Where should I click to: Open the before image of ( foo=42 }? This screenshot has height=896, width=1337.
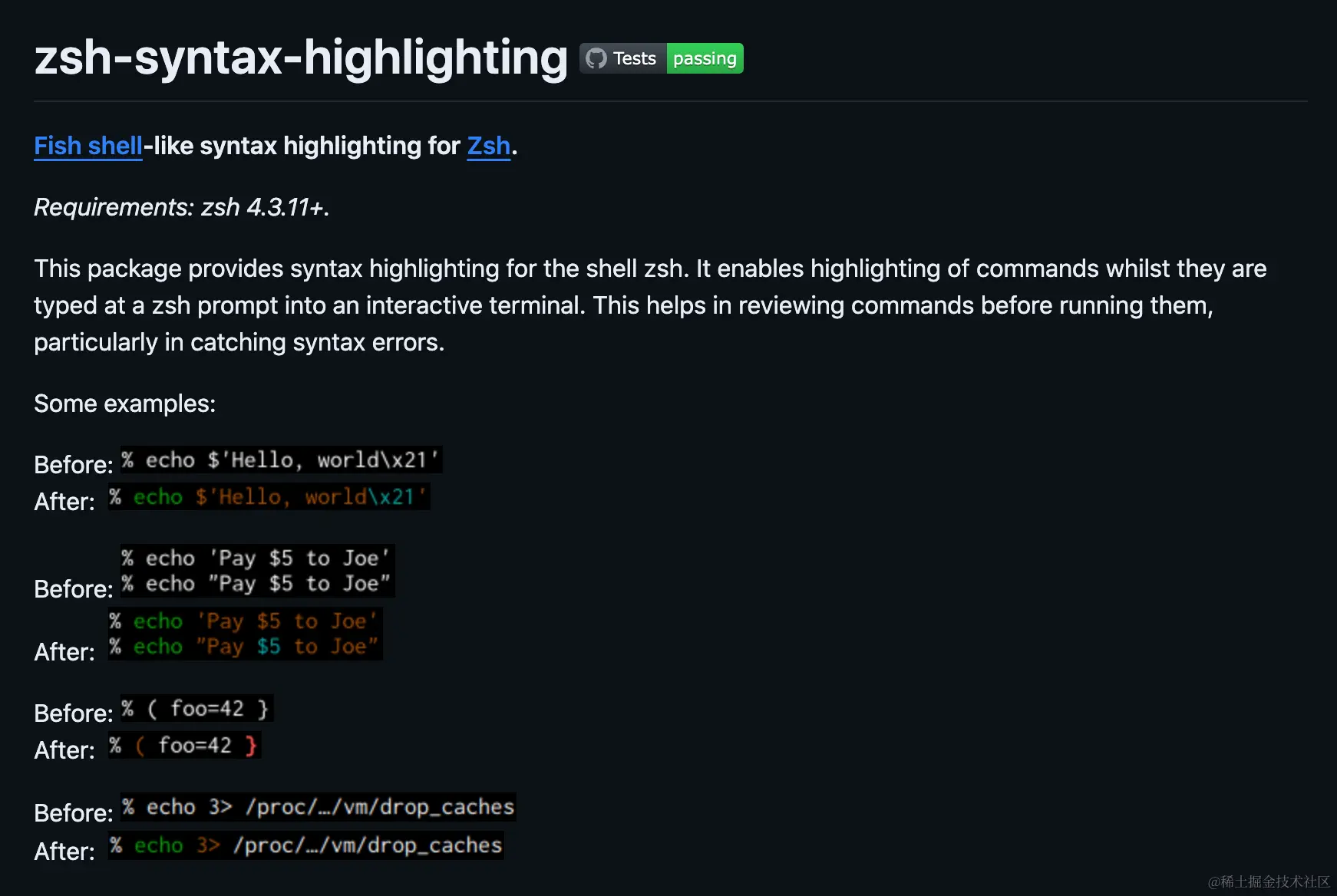click(x=196, y=709)
